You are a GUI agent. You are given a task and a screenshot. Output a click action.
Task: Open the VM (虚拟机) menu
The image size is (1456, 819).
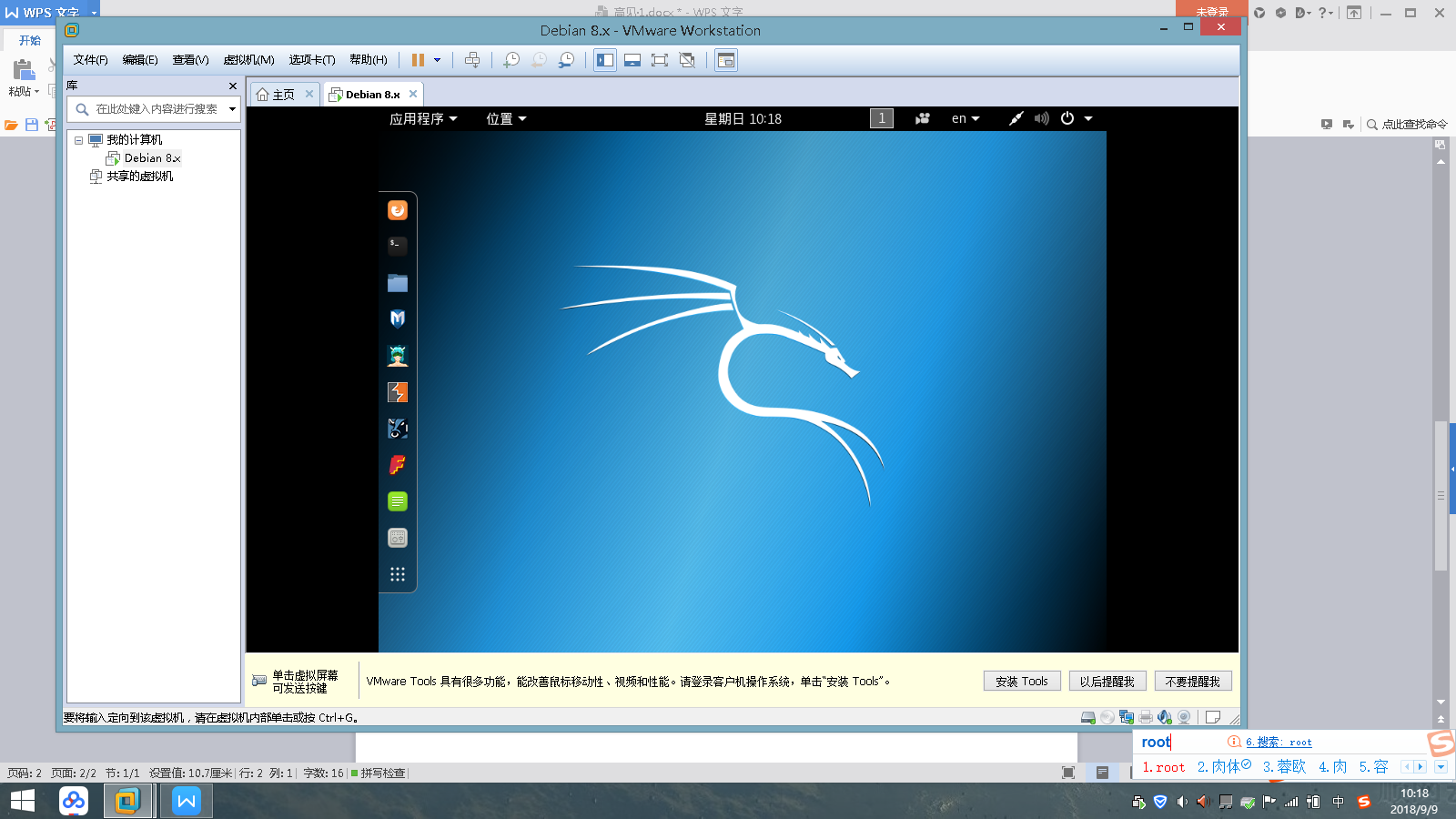click(248, 60)
